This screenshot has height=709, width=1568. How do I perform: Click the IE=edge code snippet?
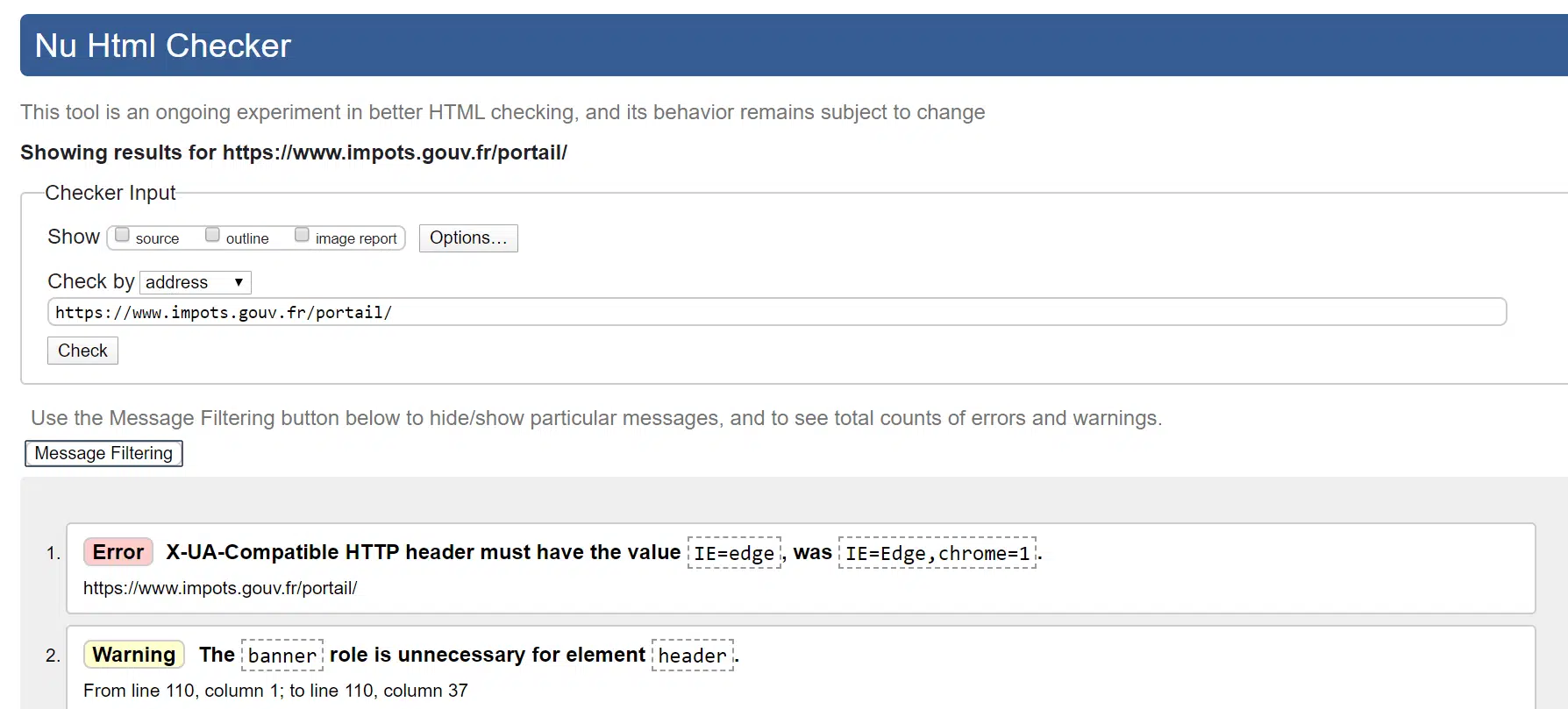pyautogui.click(x=734, y=553)
